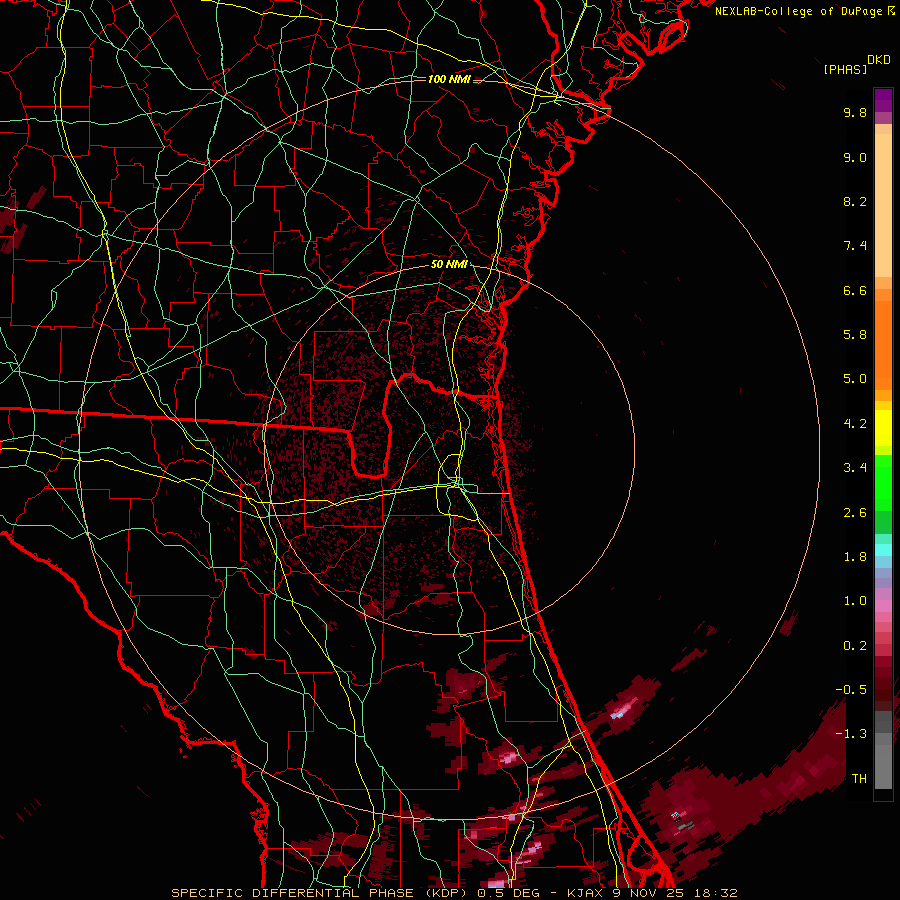Screen dimensions: 900x900
Task: Click the 2.6 scale value
Action: click(x=855, y=513)
